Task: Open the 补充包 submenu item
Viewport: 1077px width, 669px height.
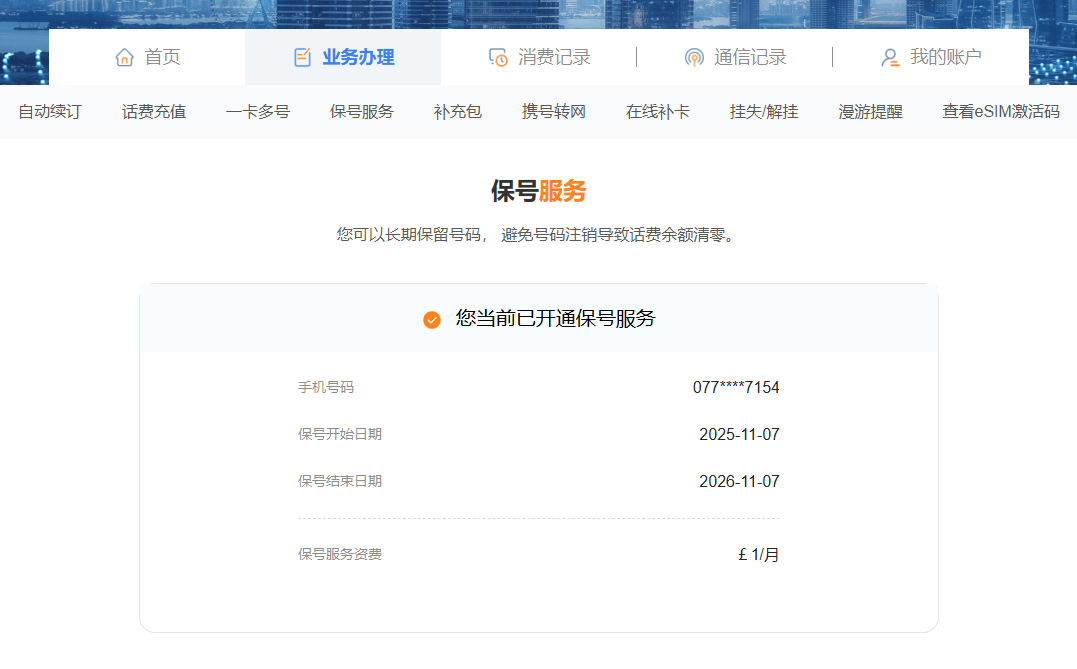Action: pos(458,112)
